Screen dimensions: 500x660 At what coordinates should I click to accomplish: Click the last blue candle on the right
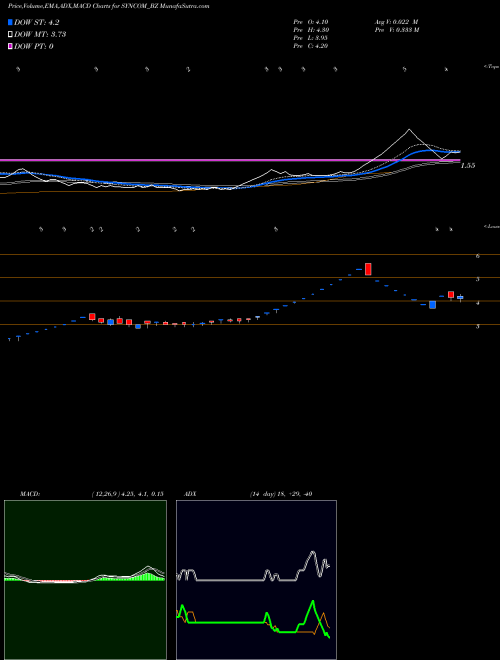(460, 298)
